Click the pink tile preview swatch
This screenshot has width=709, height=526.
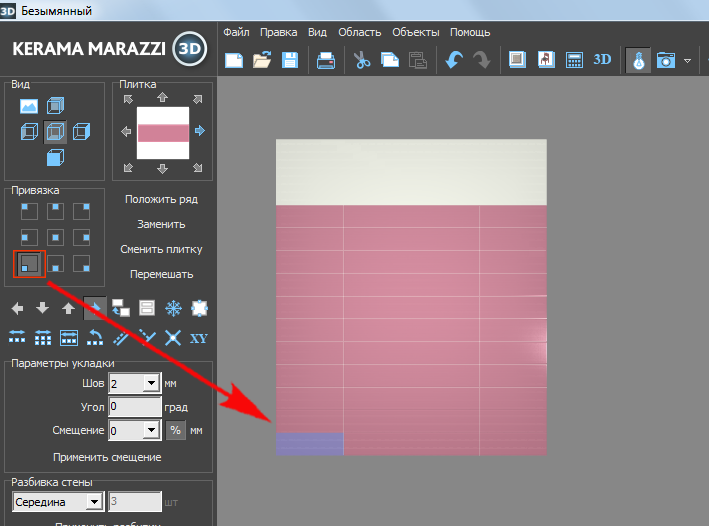click(x=162, y=132)
